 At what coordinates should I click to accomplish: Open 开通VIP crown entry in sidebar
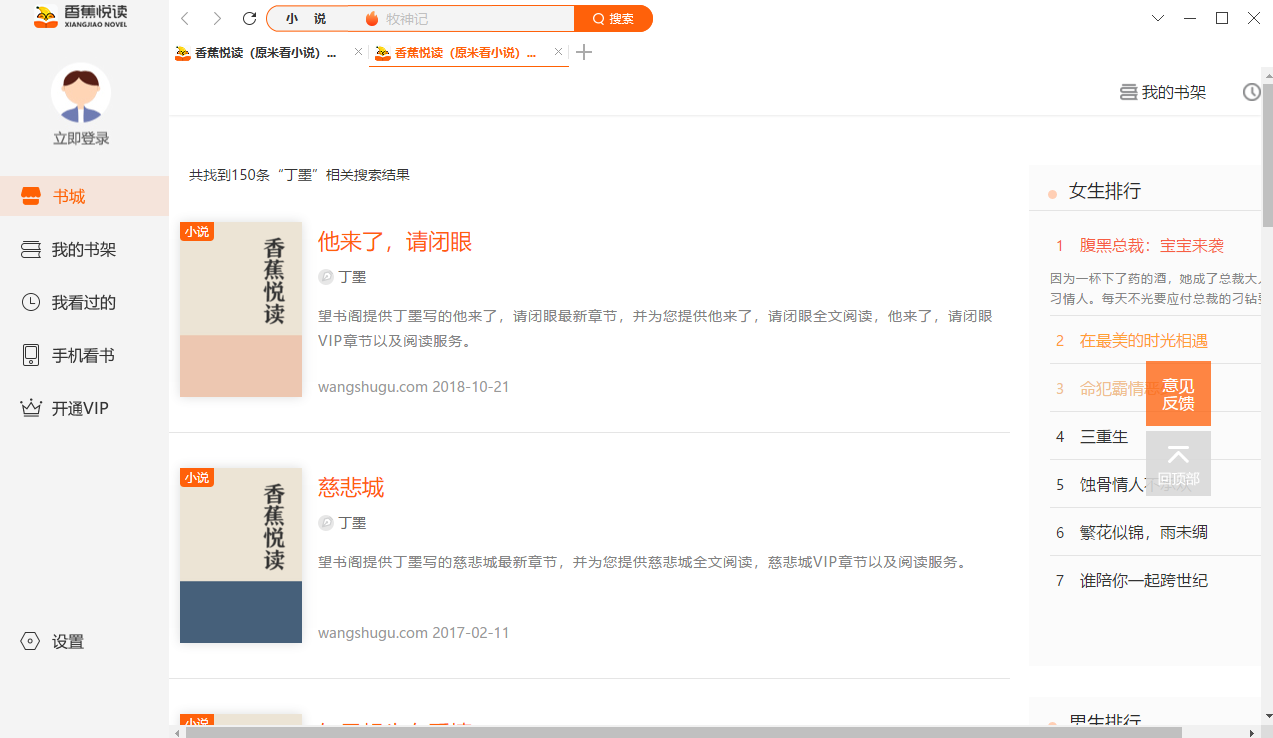tap(84, 408)
